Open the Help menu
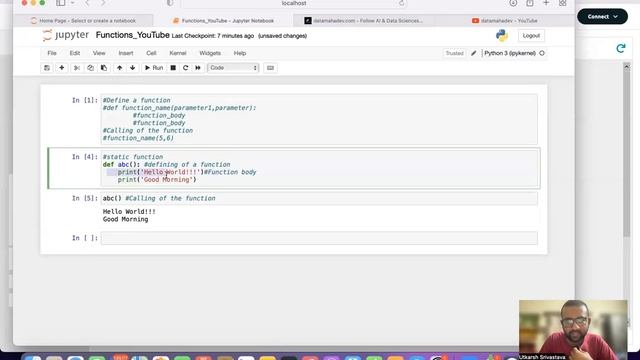The image size is (640, 360). 240,53
